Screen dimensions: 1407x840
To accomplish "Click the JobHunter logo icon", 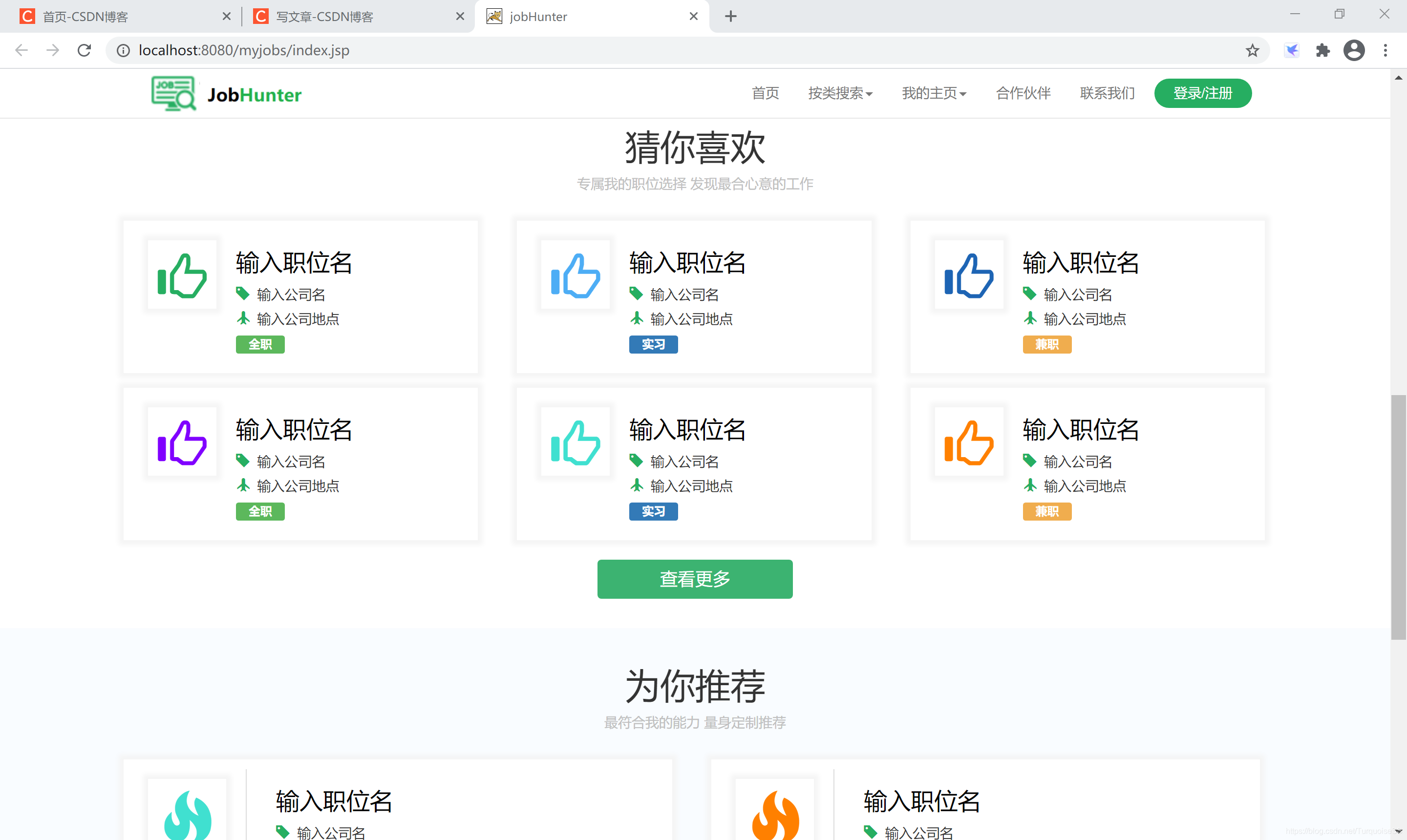I will [x=174, y=93].
